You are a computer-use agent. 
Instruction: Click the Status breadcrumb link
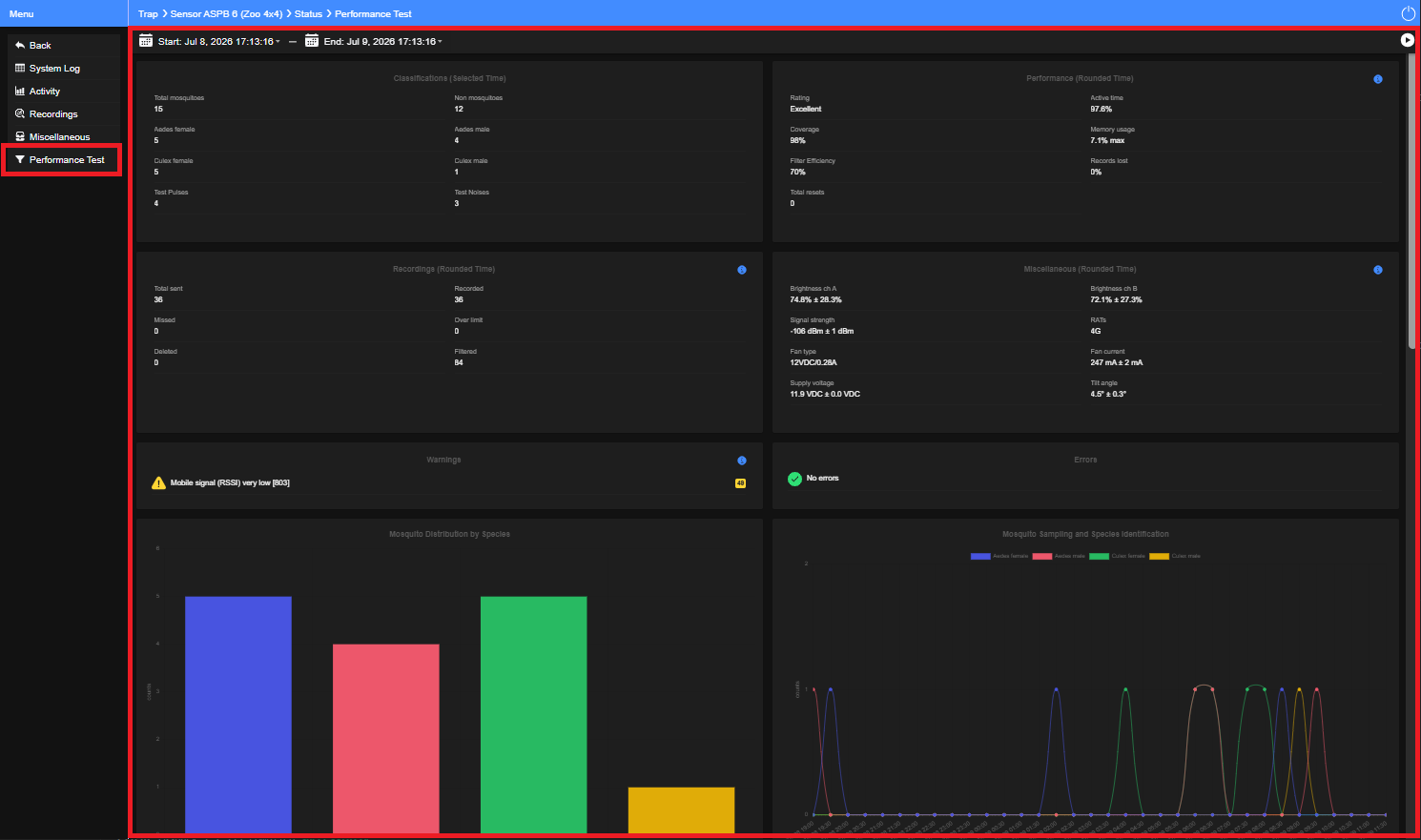(x=308, y=14)
